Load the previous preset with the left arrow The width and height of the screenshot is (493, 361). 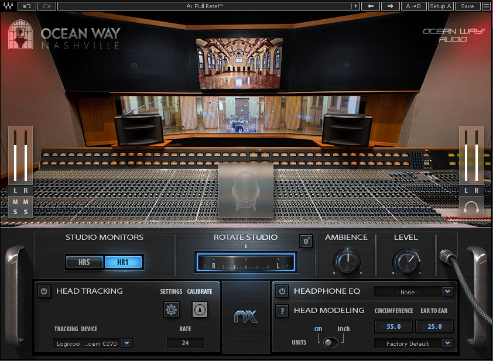(370, 6)
